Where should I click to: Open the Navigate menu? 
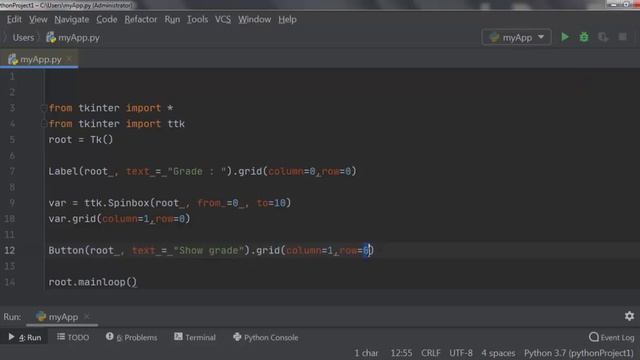click(71, 19)
